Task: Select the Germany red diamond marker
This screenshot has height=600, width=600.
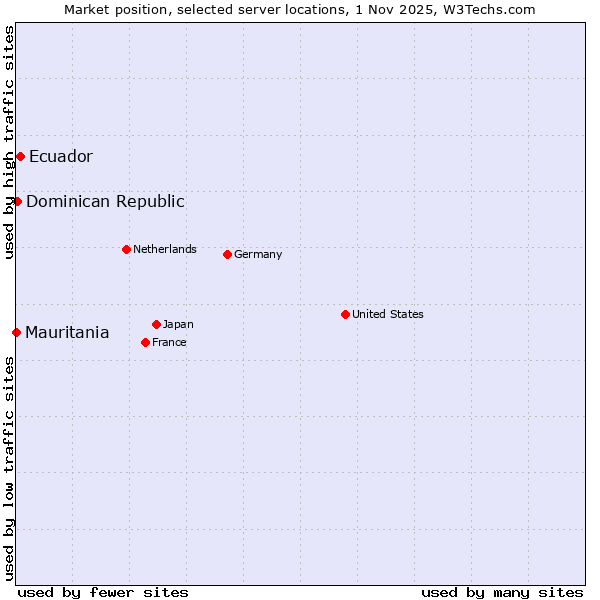Action: point(227,254)
